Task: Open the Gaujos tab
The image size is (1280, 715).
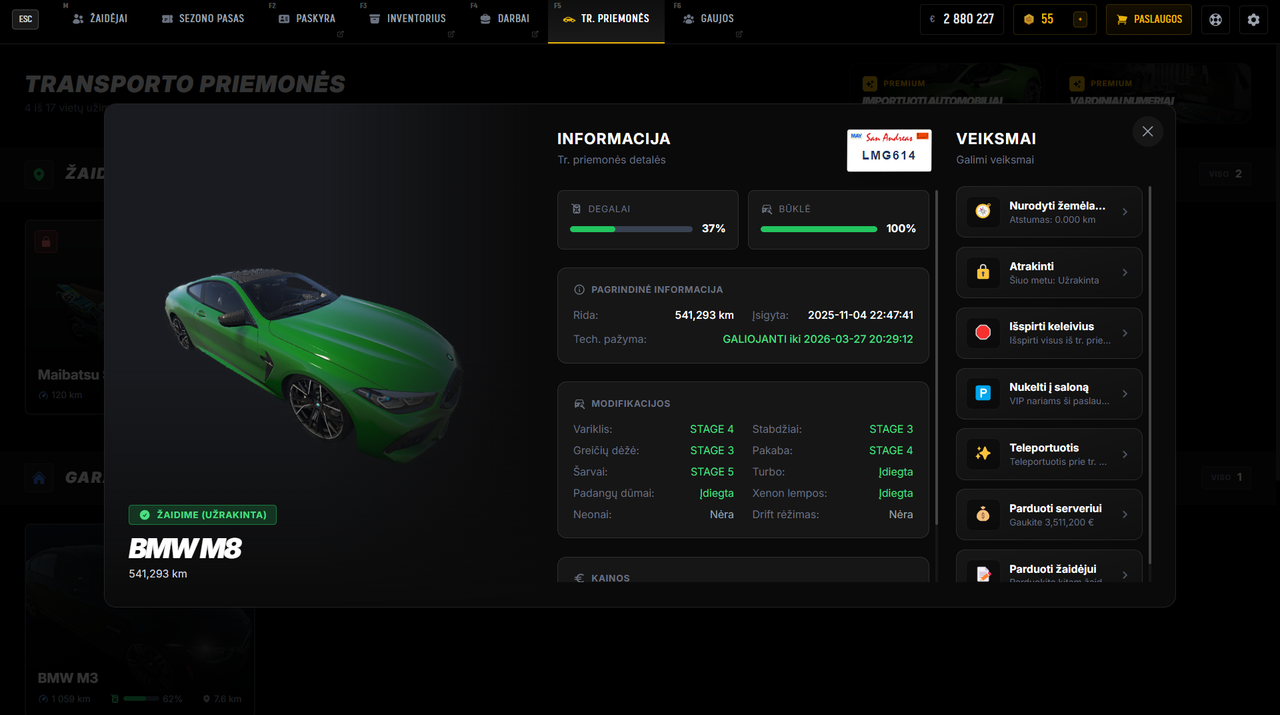Action: tap(708, 19)
